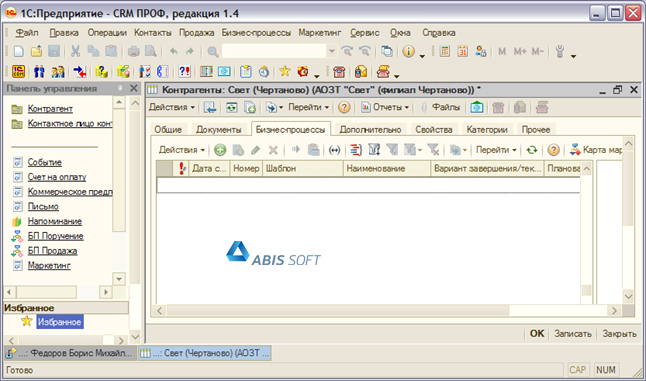Click the green plus Add icon in Бизнес-процессы
Screen dimensions: 646x381
point(220,150)
